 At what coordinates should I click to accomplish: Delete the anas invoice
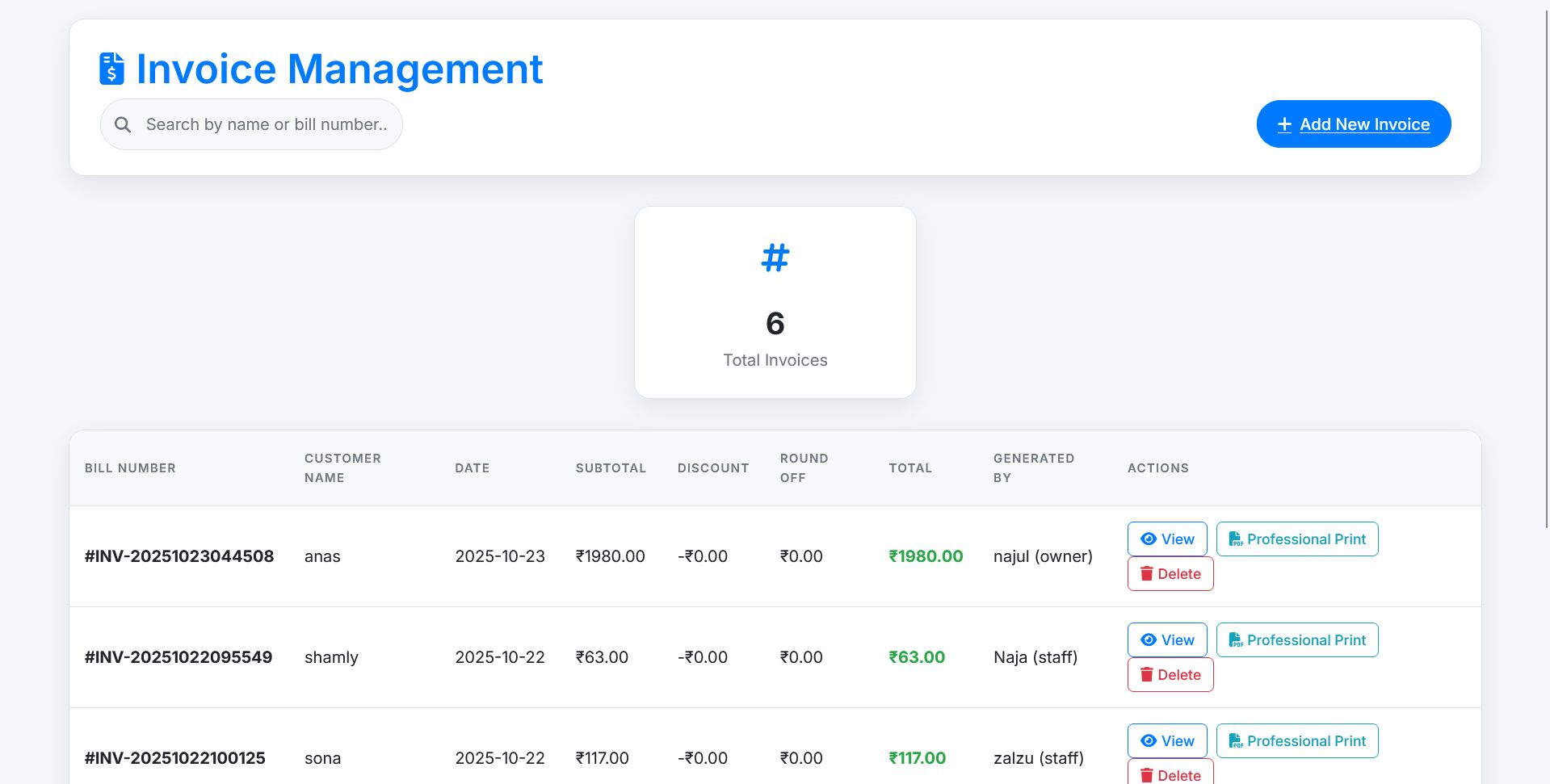click(1170, 573)
